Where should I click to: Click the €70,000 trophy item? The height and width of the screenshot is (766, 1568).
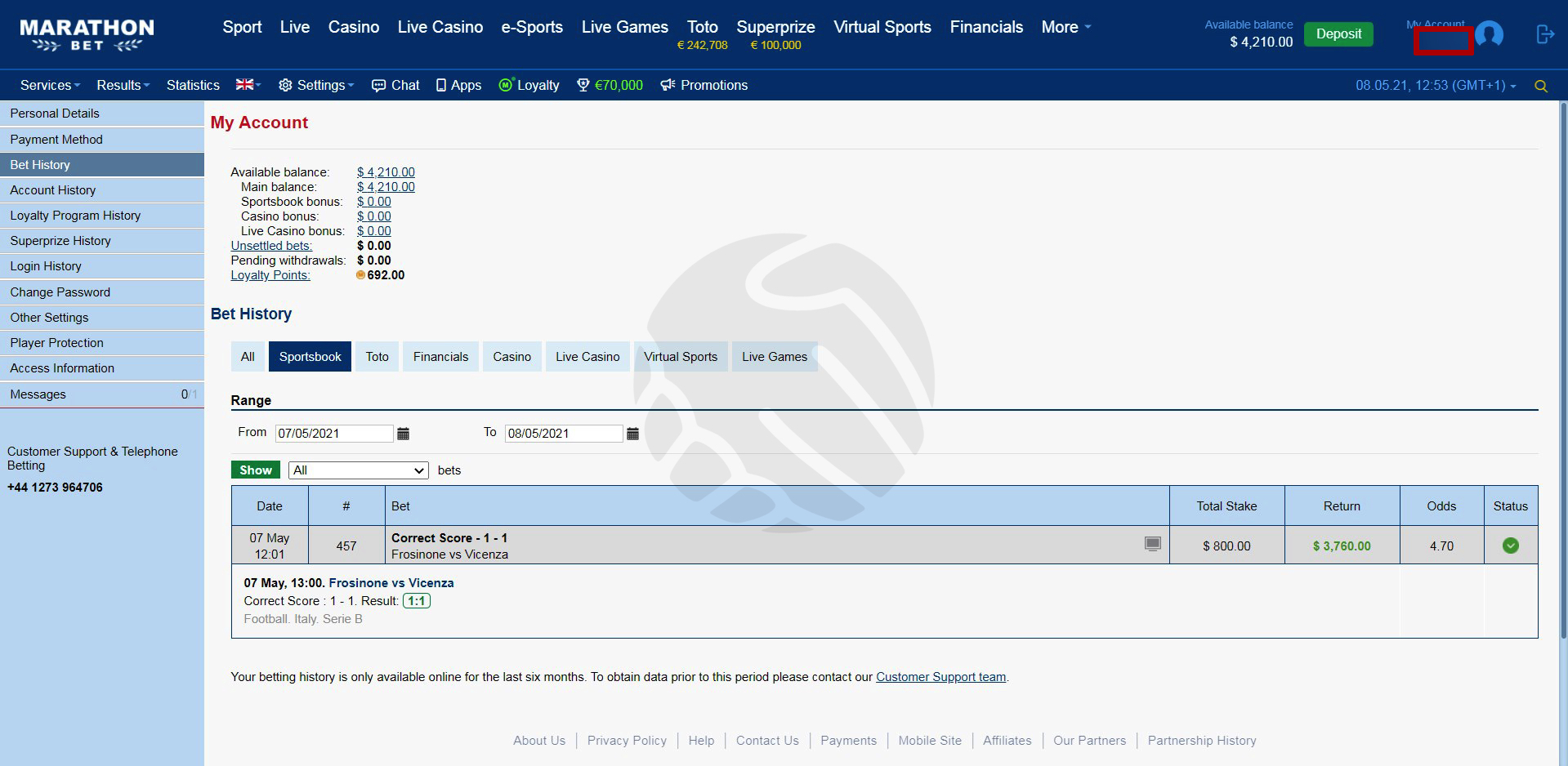pyautogui.click(x=610, y=85)
